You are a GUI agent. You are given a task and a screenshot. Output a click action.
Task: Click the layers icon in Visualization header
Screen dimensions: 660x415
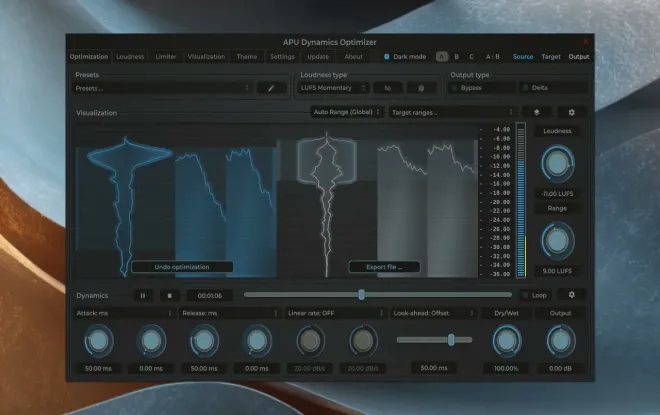point(537,112)
